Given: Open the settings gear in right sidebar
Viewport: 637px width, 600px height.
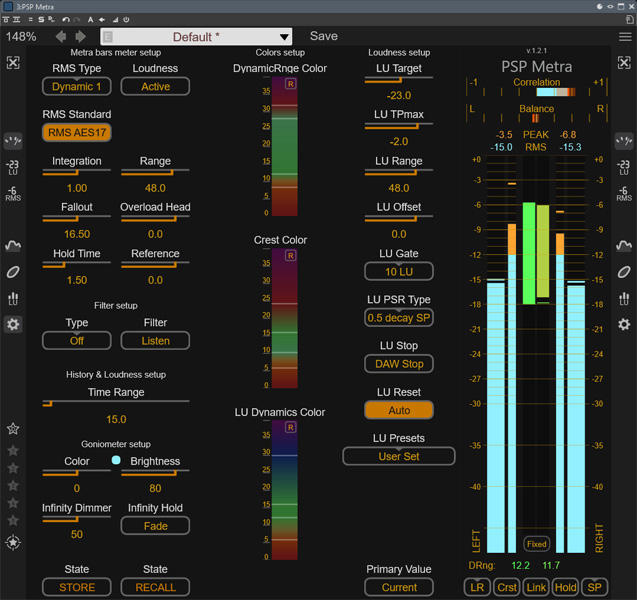Looking at the screenshot, I should point(624,324).
